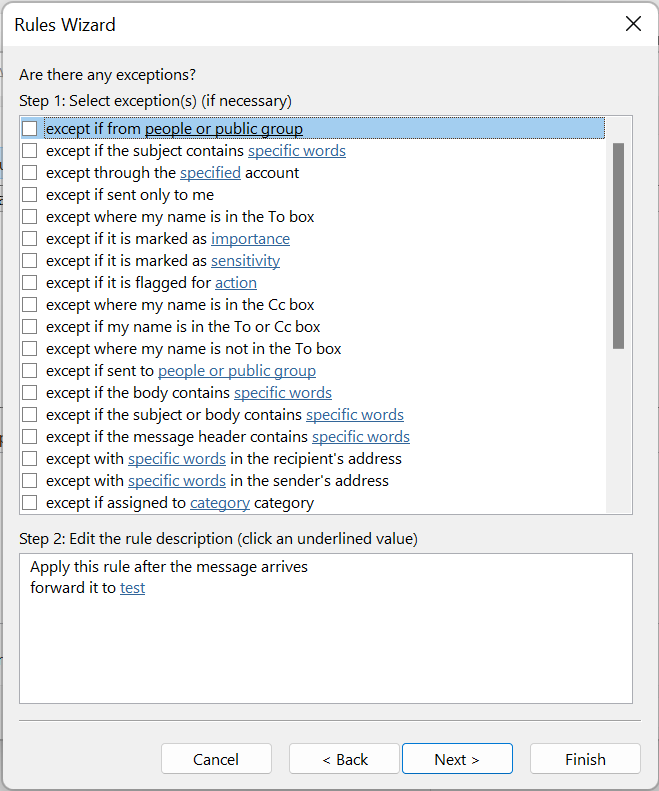Check 'except if the subject contains' box
Screen dimensions: 659x791
tap(29, 151)
